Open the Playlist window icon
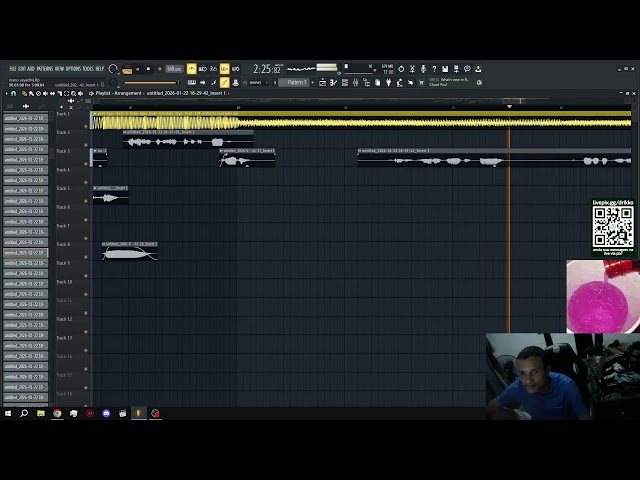The height and width of the screenshot is (480, 640). coord(322,82)
